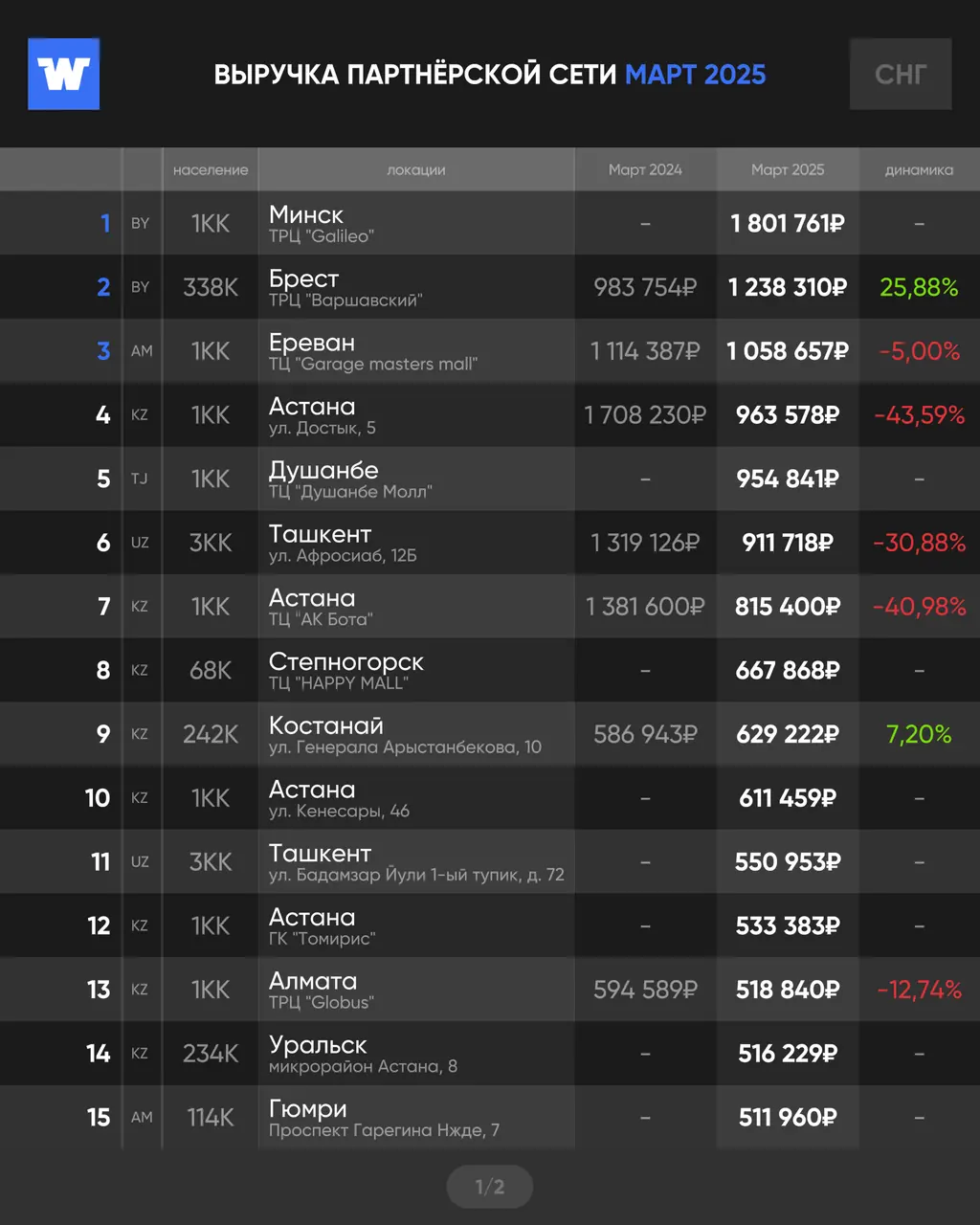Click the BY country code in row 1
The image size is (980, 1225).
click(x=141, y=223)
